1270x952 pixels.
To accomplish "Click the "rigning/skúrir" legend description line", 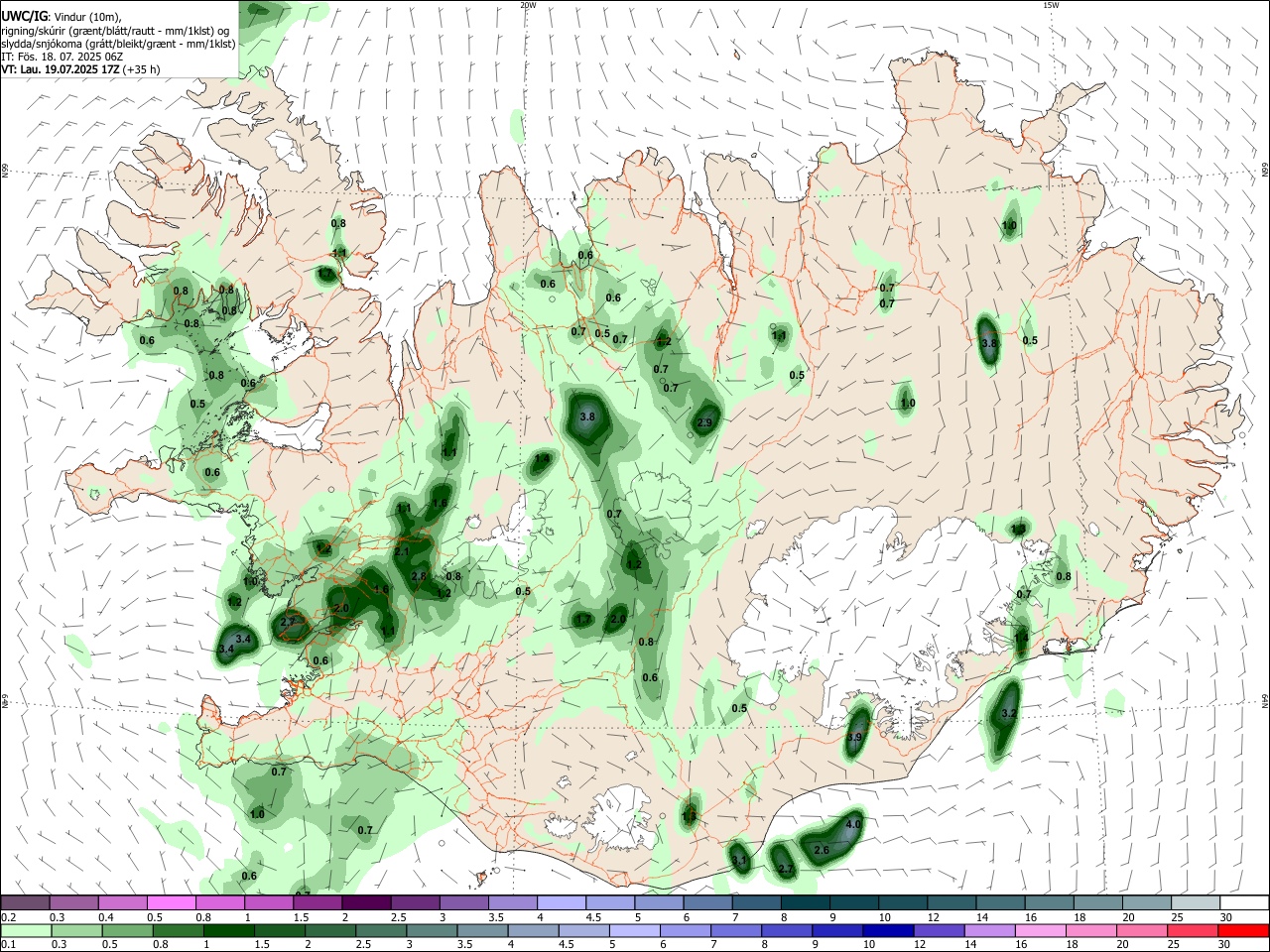I will click(x=115, y=30).
